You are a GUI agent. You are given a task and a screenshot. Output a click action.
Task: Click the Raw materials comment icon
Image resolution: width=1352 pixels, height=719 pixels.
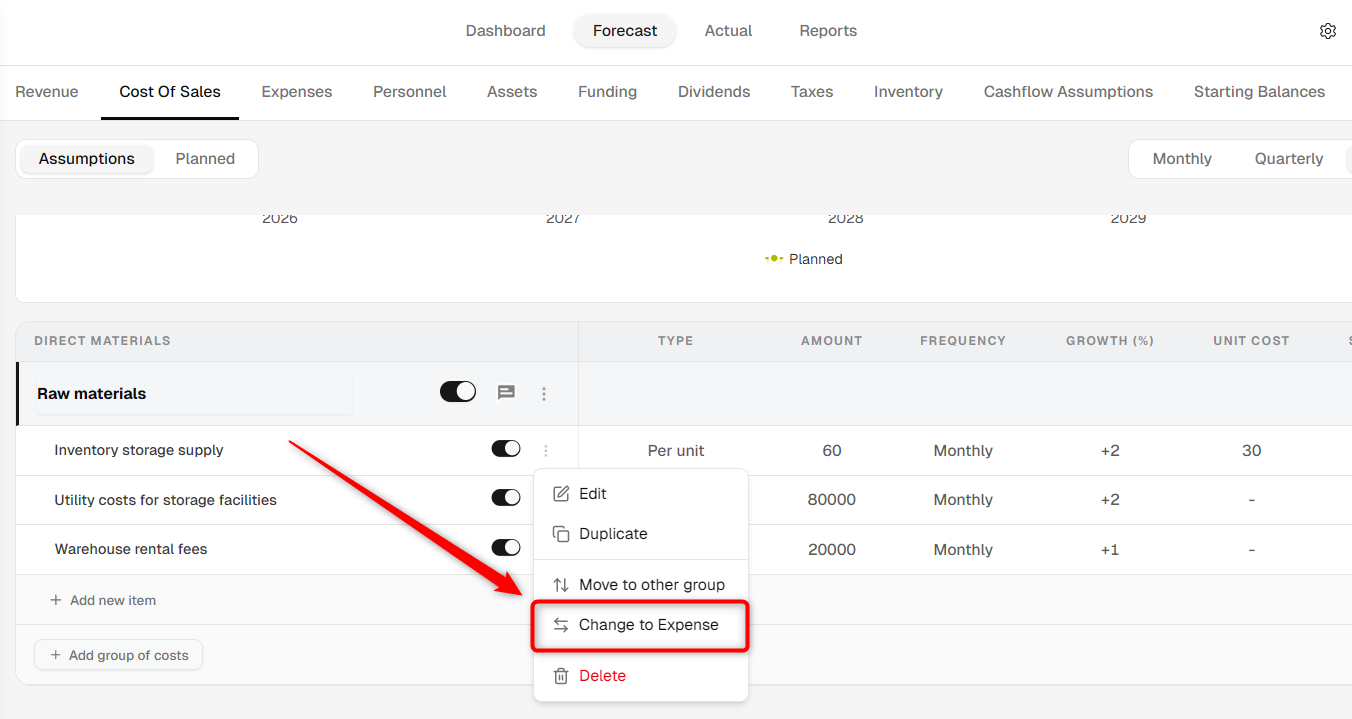[506, 393]
